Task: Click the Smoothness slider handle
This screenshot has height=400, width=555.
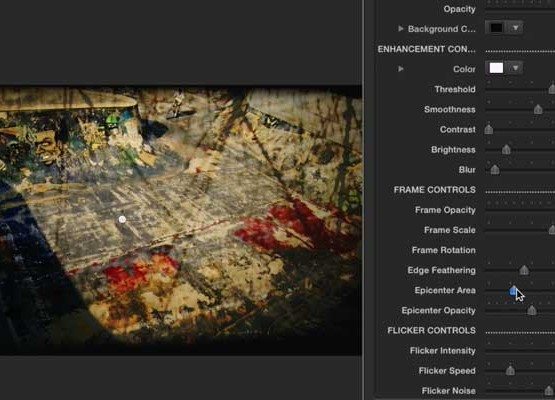Action: pos(538,109)
